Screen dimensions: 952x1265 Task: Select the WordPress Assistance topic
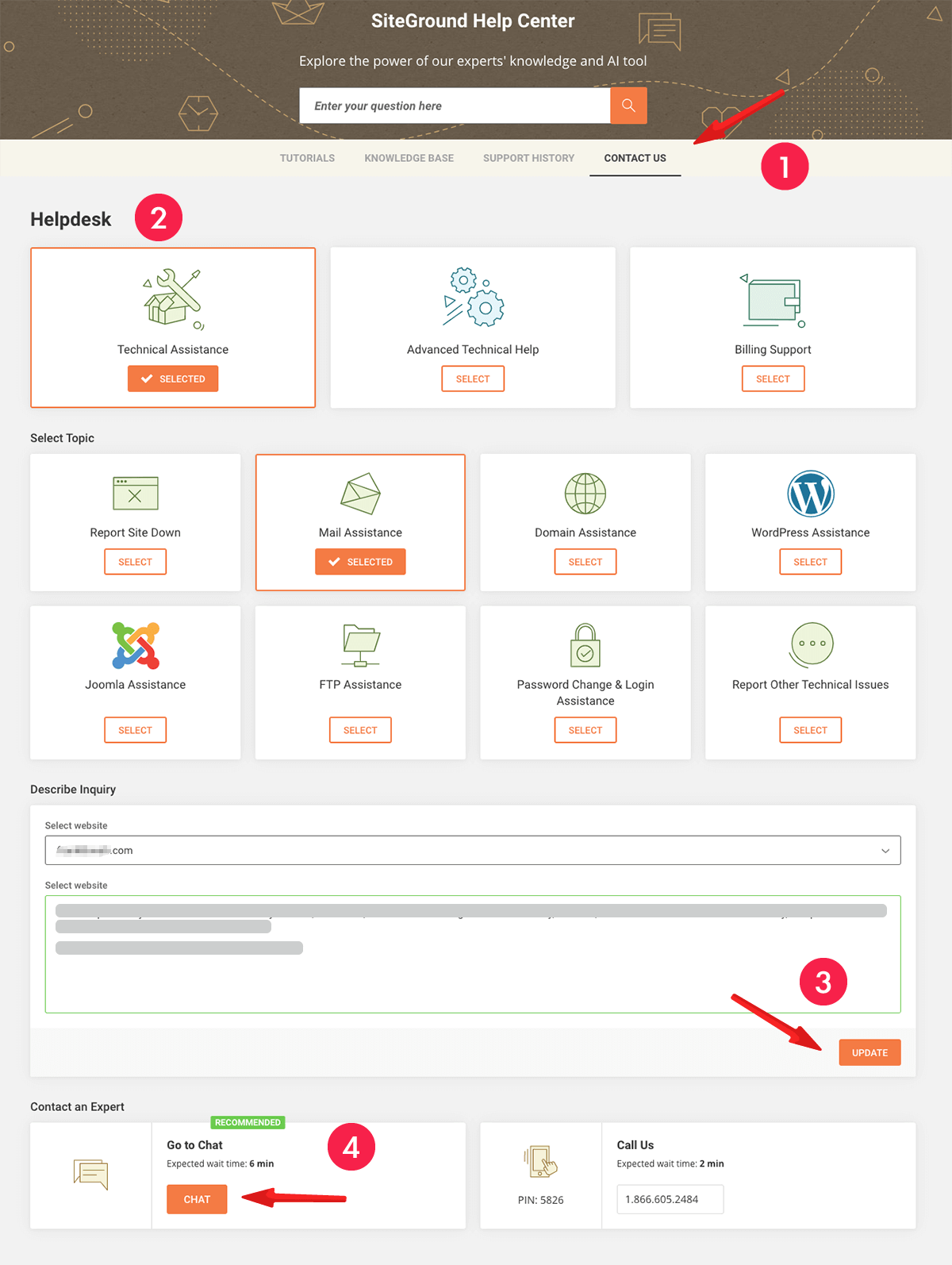click(811, 562)
